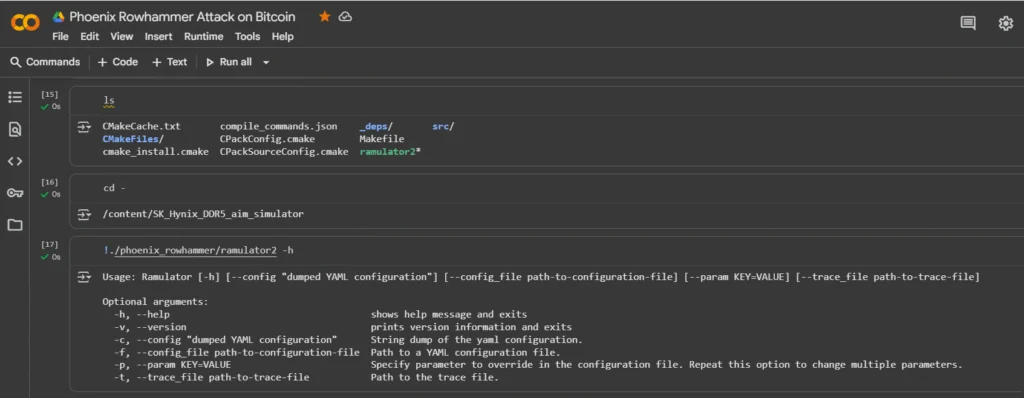The width and height of the screenshot is (1024, 398).
Task: Open the File menu
Action: pos(60,37)
